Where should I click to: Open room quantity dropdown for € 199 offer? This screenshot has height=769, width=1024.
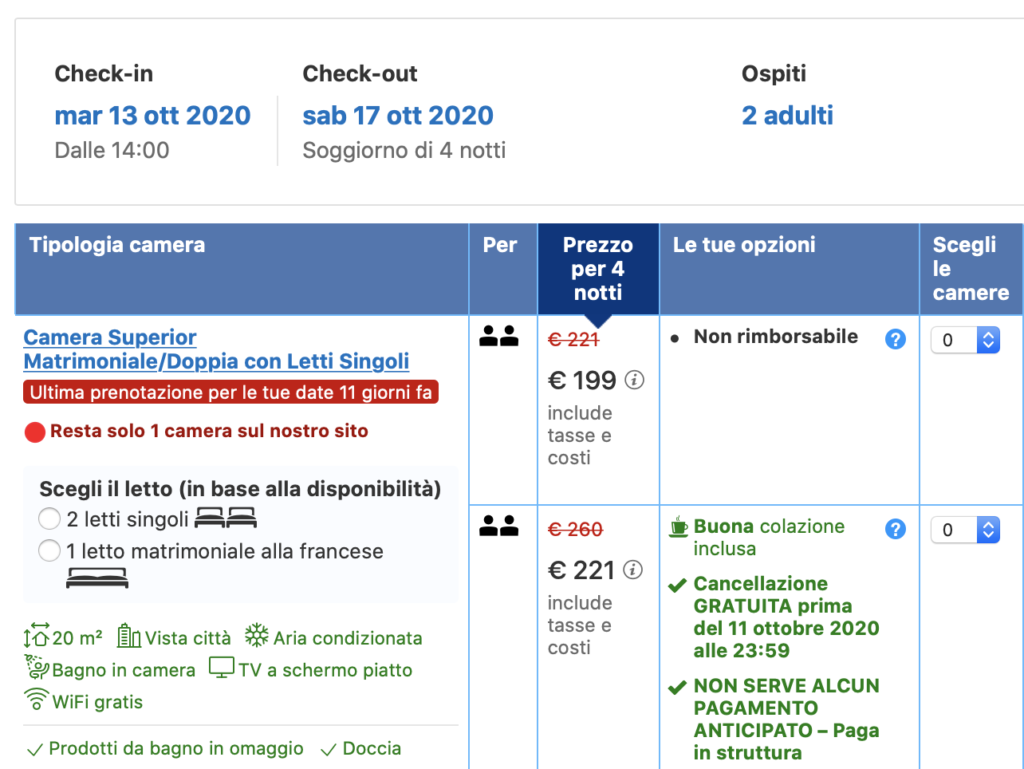pyautogui.click(x=965, y=340)
